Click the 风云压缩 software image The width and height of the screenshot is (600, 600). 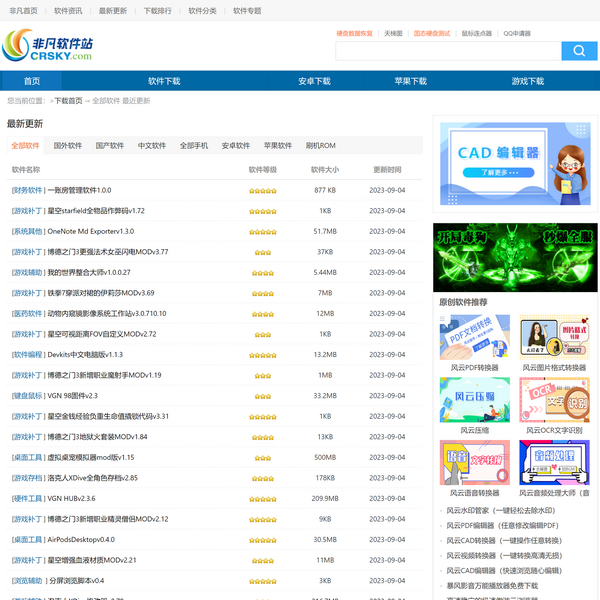click(474, 400)
